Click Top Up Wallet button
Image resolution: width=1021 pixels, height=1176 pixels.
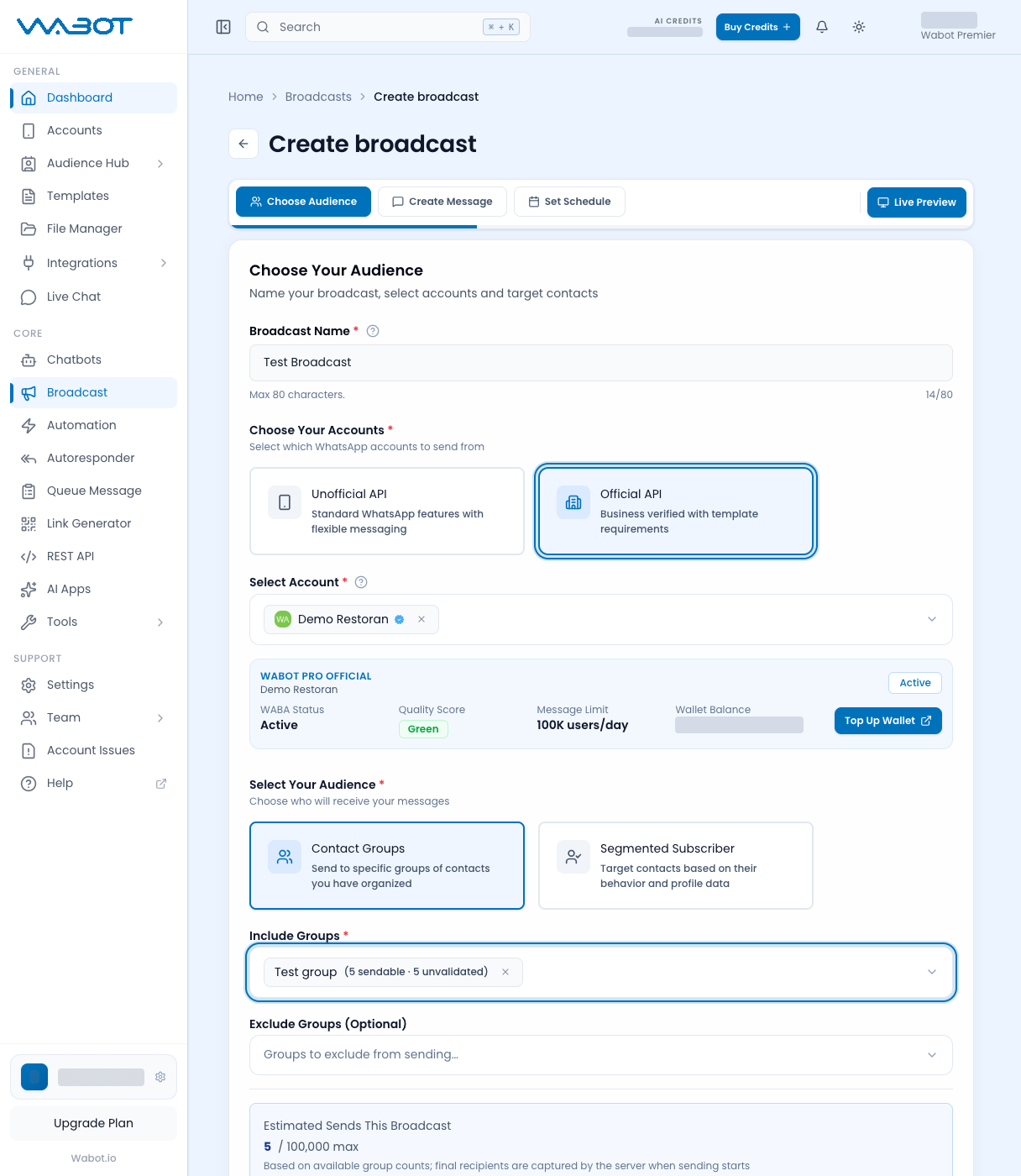(888, 721)
